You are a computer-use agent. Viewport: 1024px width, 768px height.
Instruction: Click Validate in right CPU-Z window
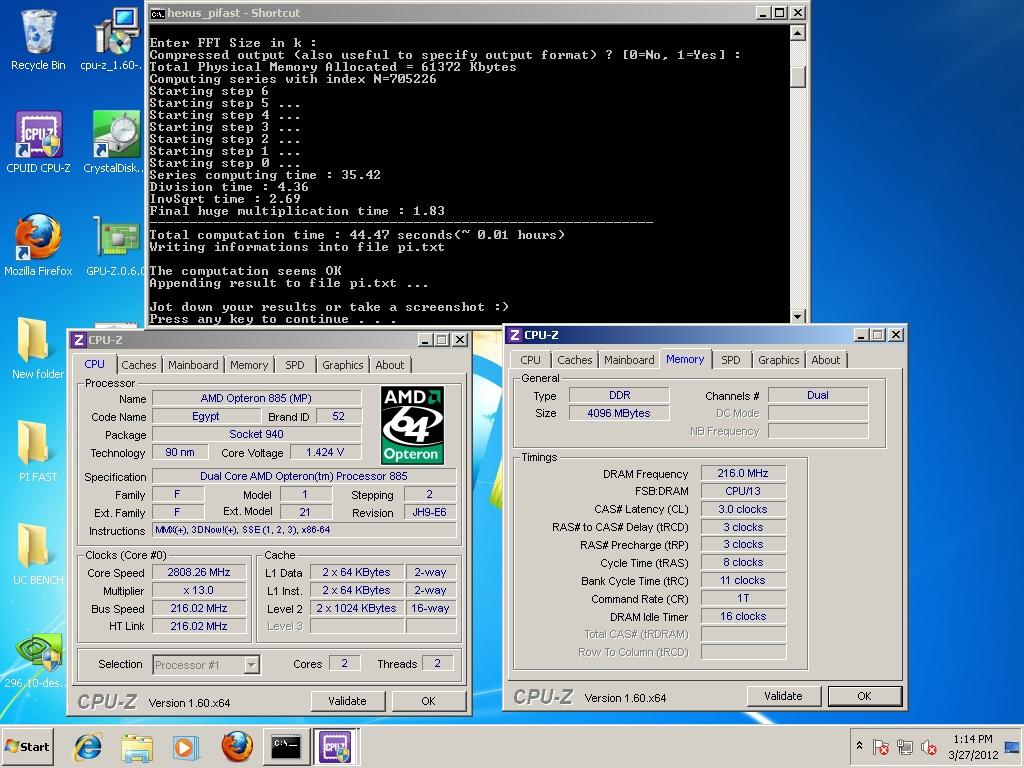pyautogui.click(x=783, y=696)
